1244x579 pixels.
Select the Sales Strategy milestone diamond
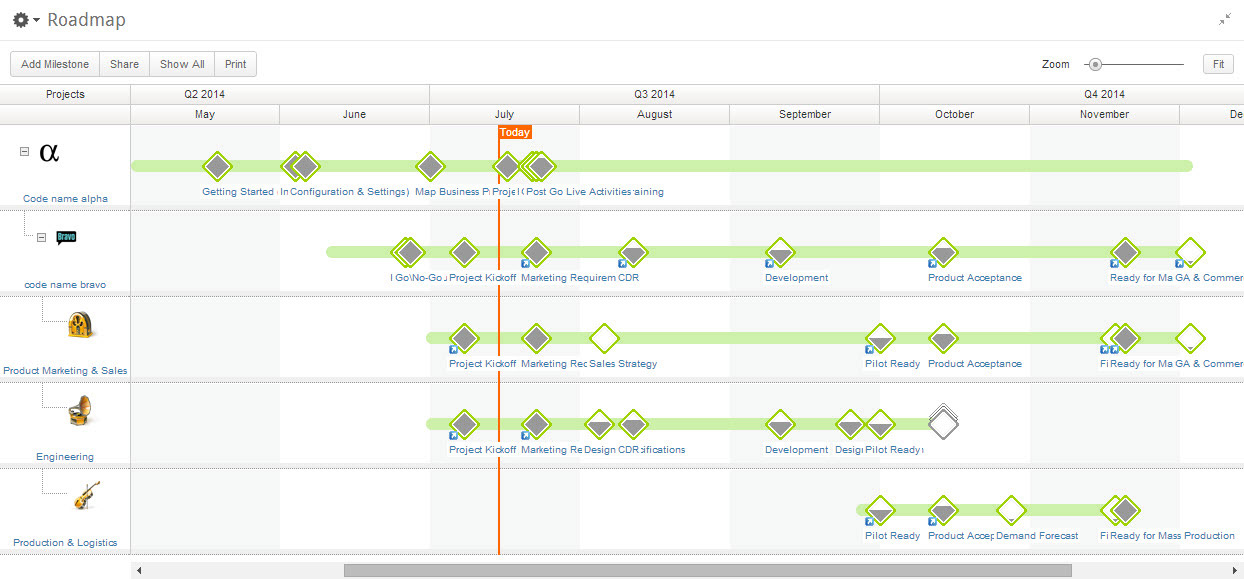pyautogui.click(x=604, y=340)
